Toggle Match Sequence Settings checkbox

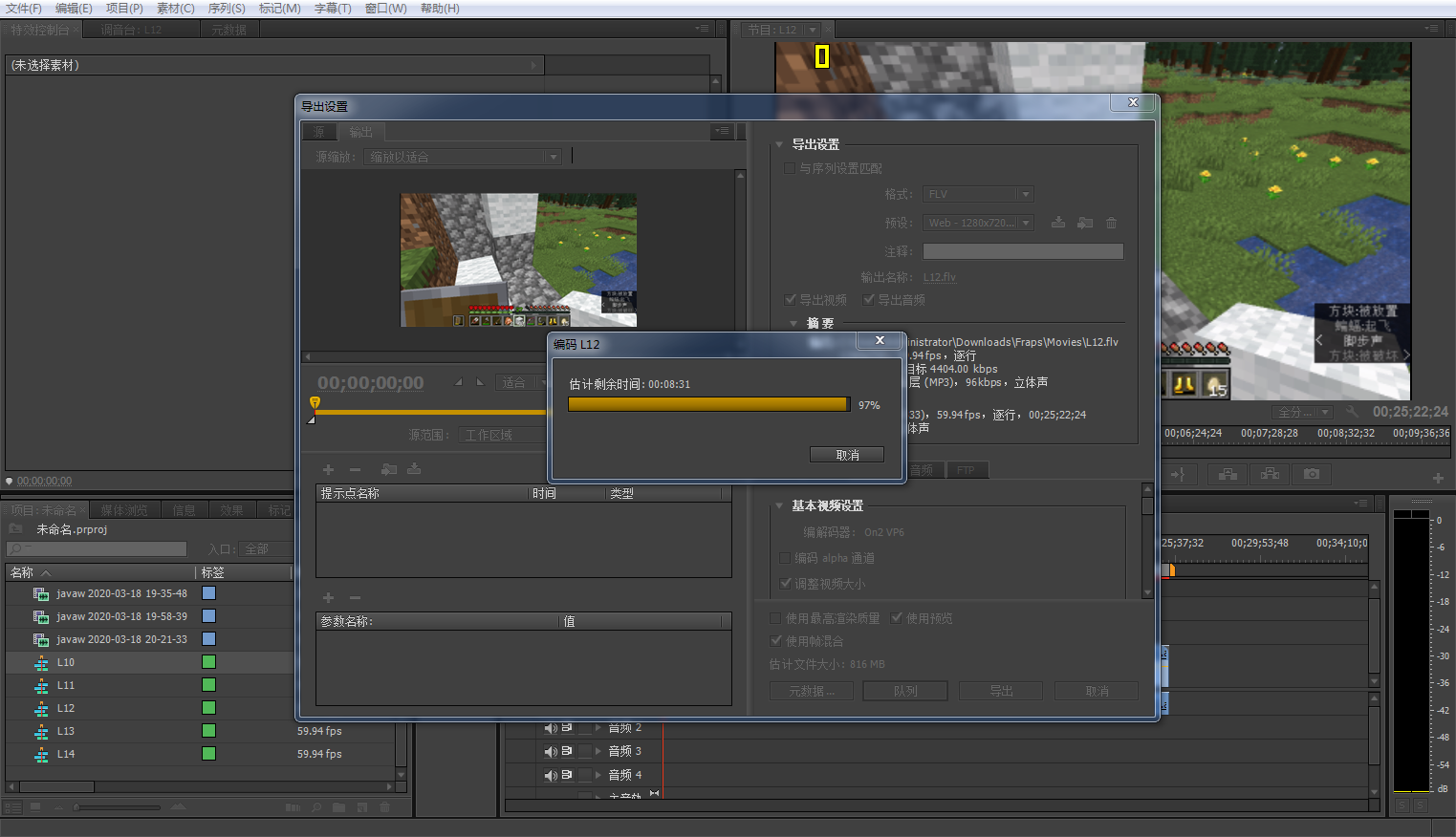[x=790, y=168]
